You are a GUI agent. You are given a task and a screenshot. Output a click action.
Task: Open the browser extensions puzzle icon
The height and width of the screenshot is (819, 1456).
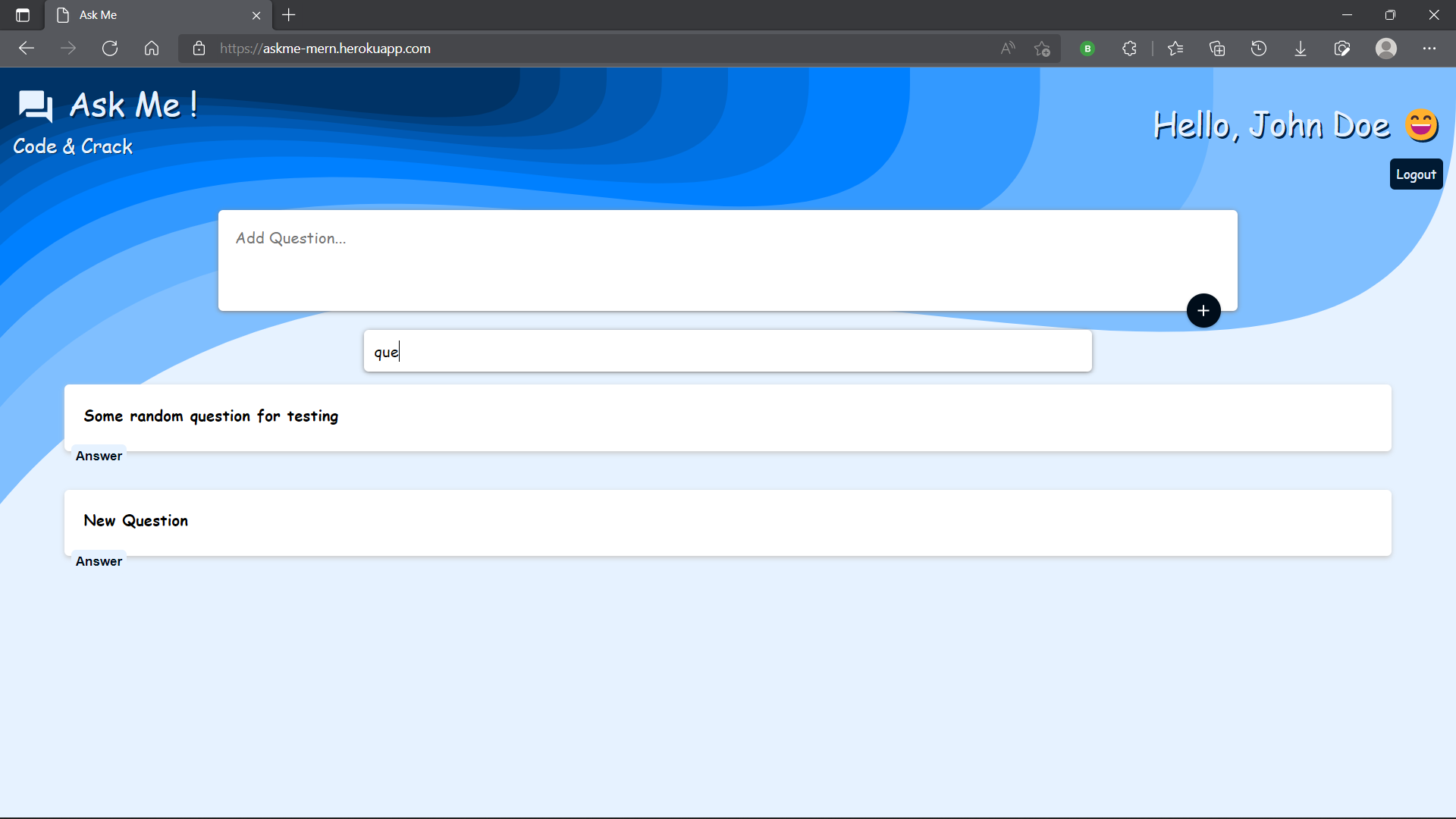tap(1129, 49)
